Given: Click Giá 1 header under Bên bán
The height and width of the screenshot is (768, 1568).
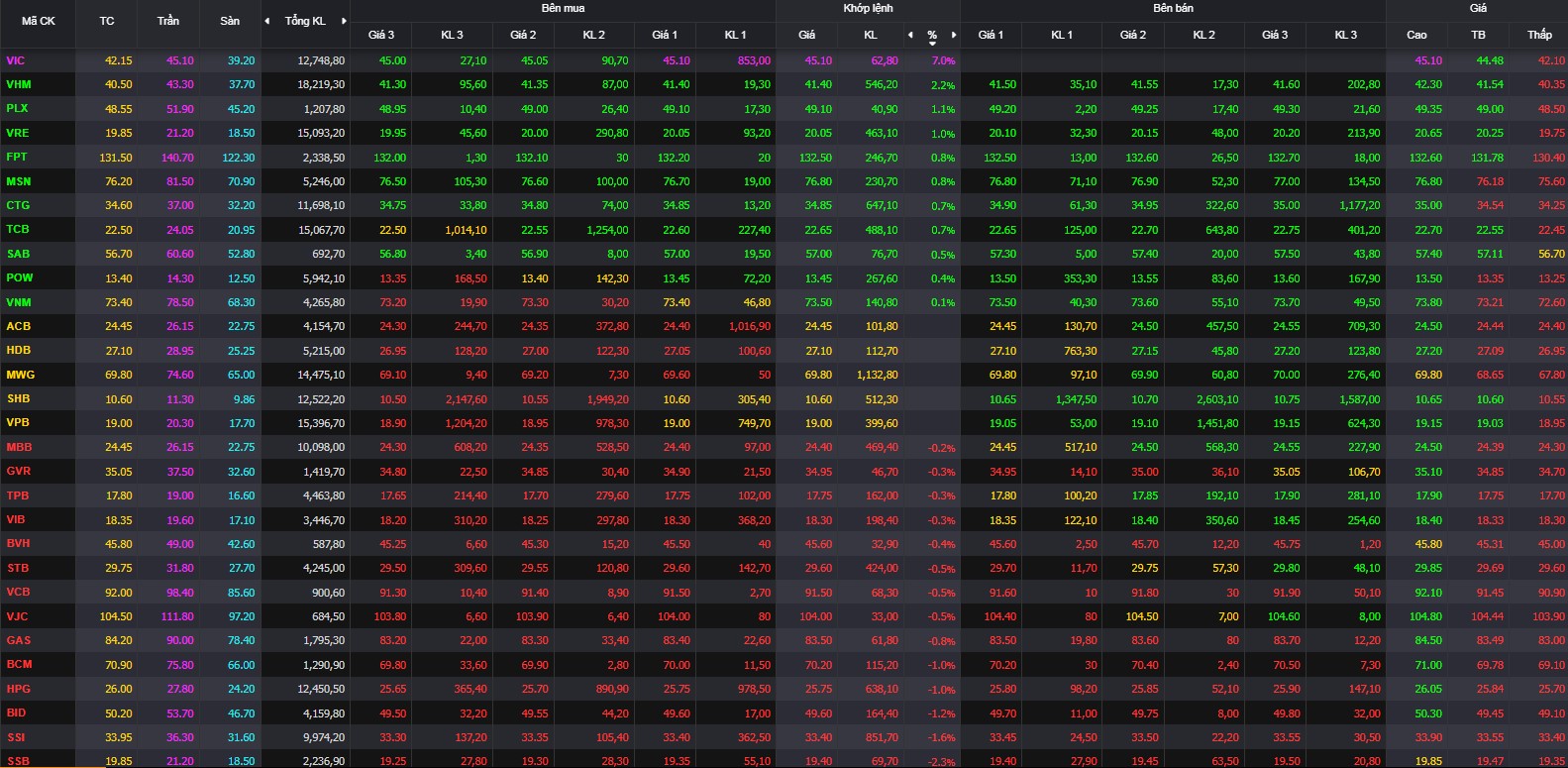Looking at the screenshot, I should point(991,35).
